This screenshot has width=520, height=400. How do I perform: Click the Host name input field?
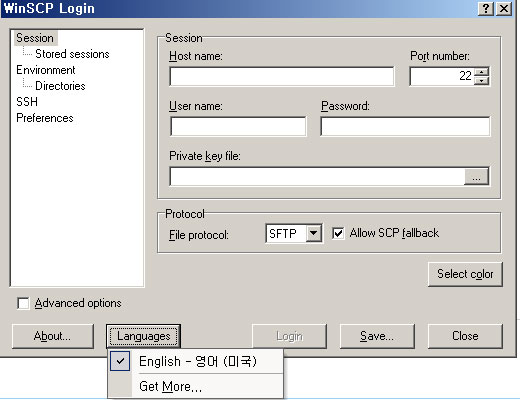[x=282, y=77]
